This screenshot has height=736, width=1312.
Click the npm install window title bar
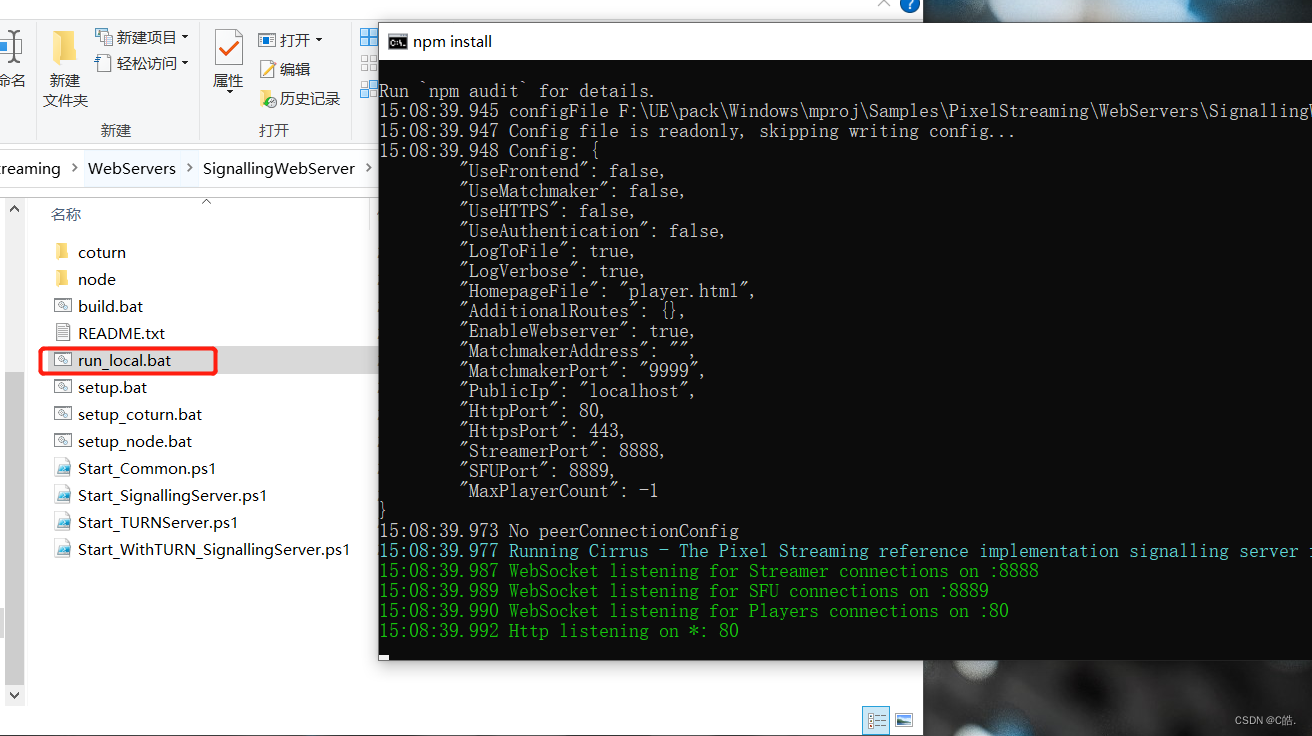(x=845, y=41)
